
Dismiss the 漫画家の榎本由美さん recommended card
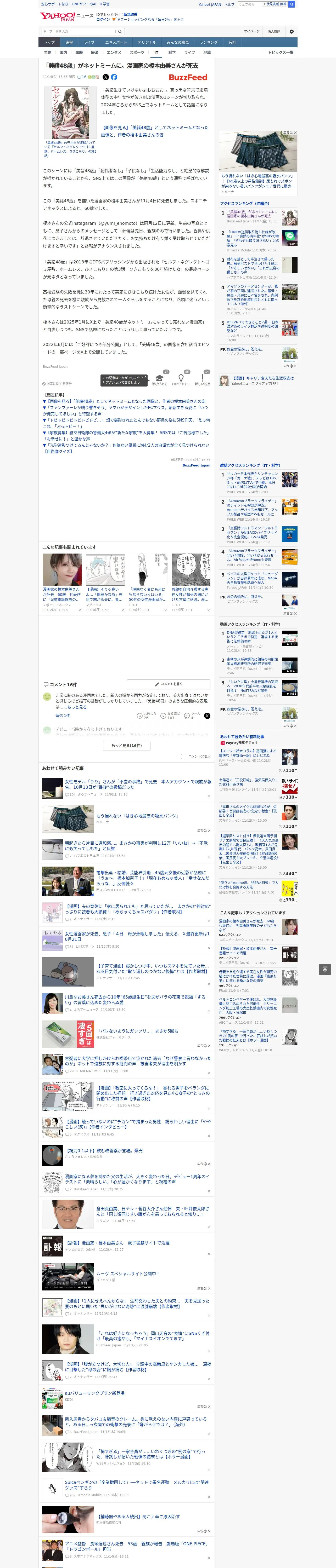pyautogui.click(x=79, y=610)
